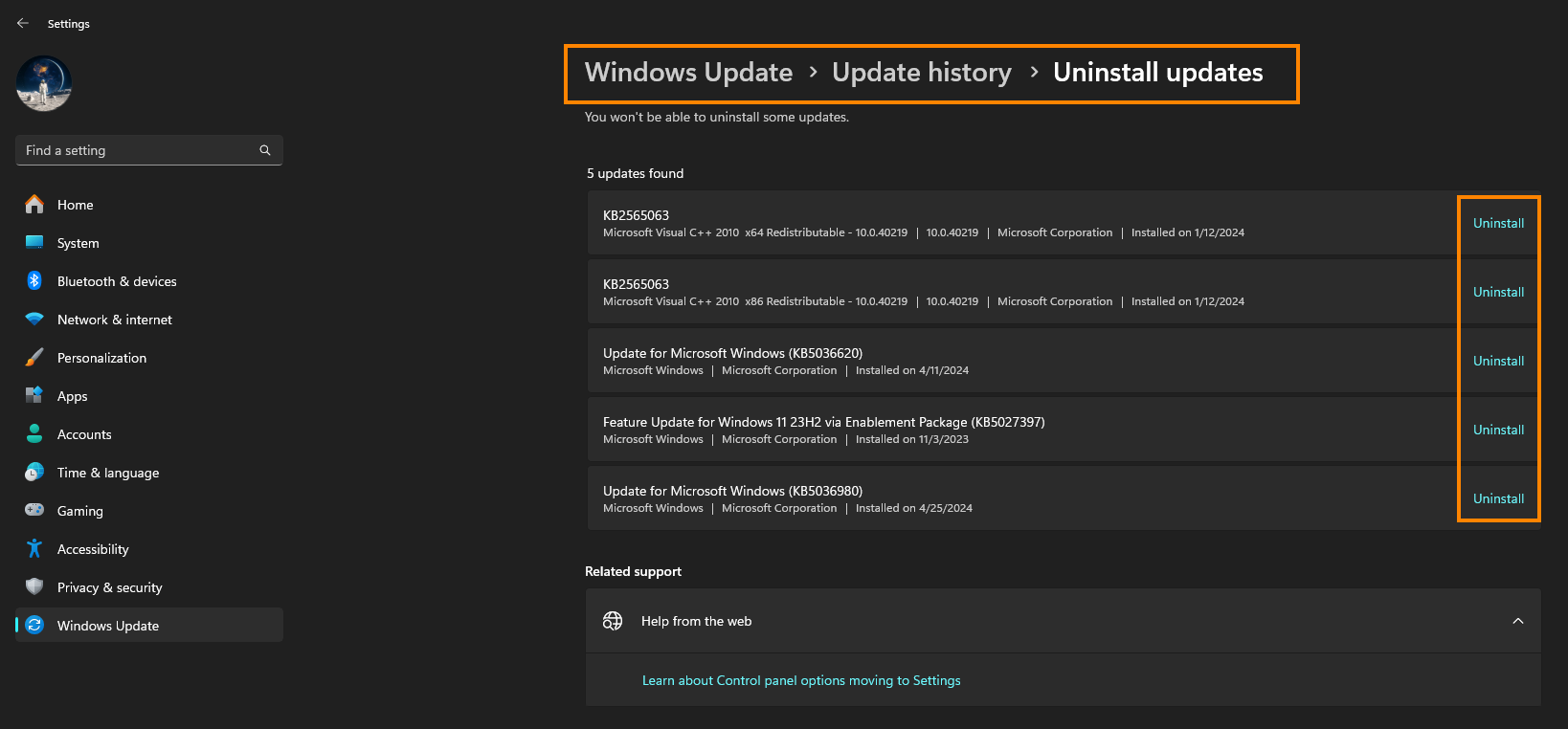Click the 5 updates found text

(636, 173)
